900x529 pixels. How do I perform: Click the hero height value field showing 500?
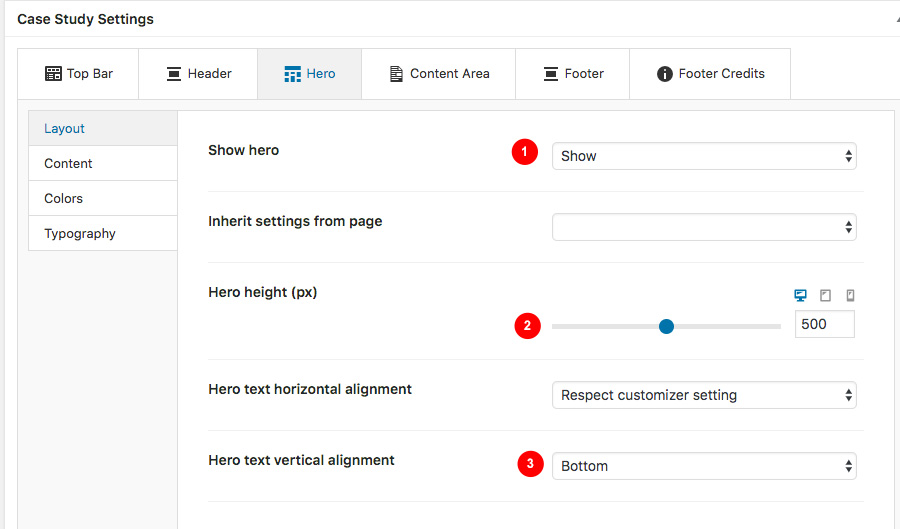(825, 324)
